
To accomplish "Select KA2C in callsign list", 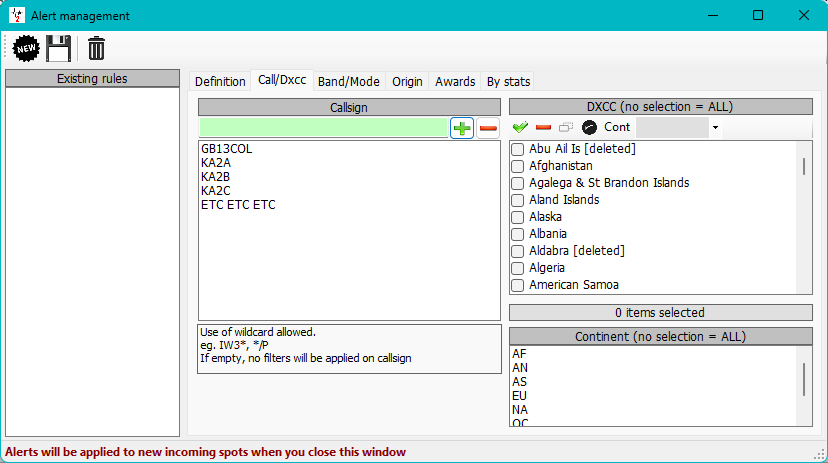I will [215, 191].
